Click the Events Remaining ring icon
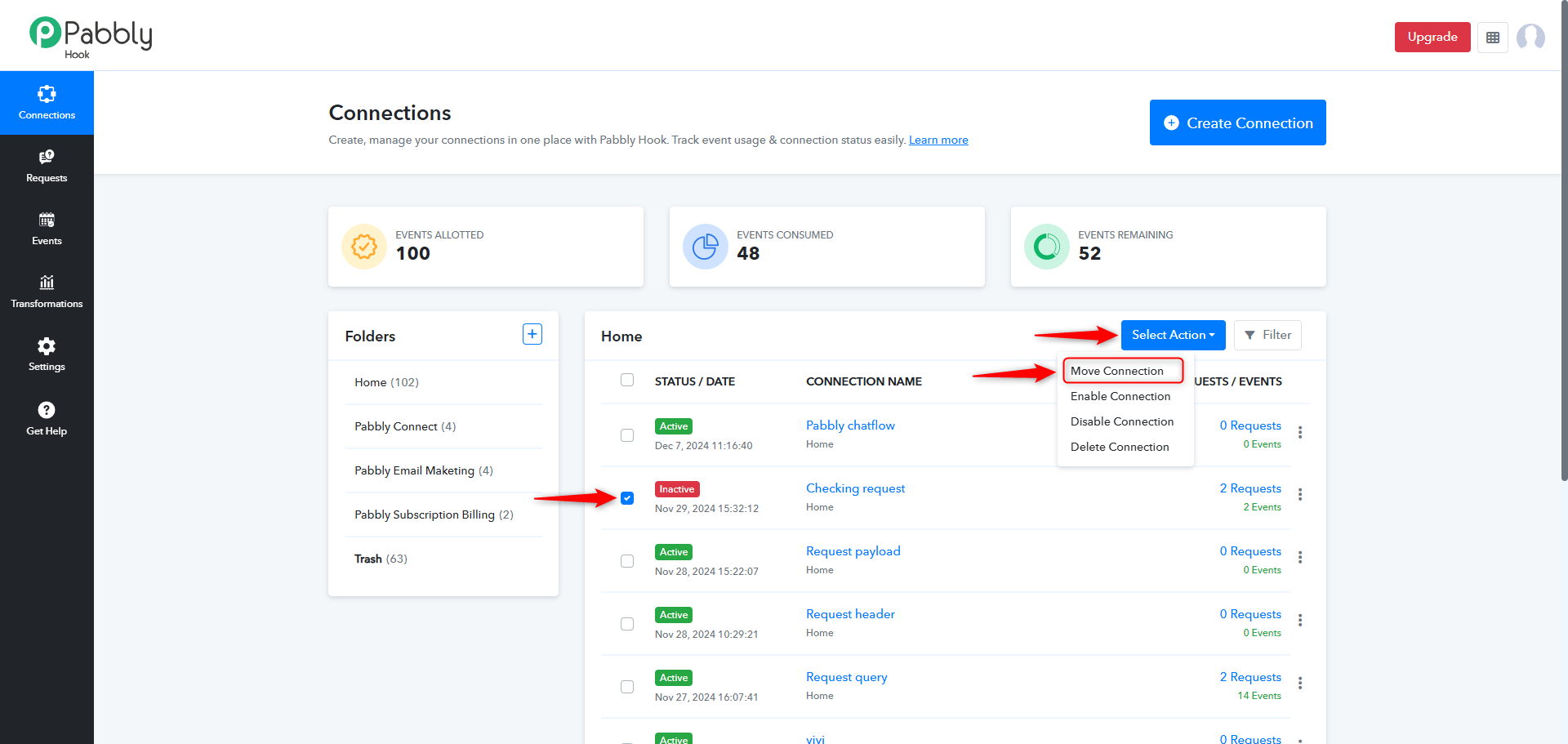Screen dimensions: 1568x744 (x=1047, y=247)
